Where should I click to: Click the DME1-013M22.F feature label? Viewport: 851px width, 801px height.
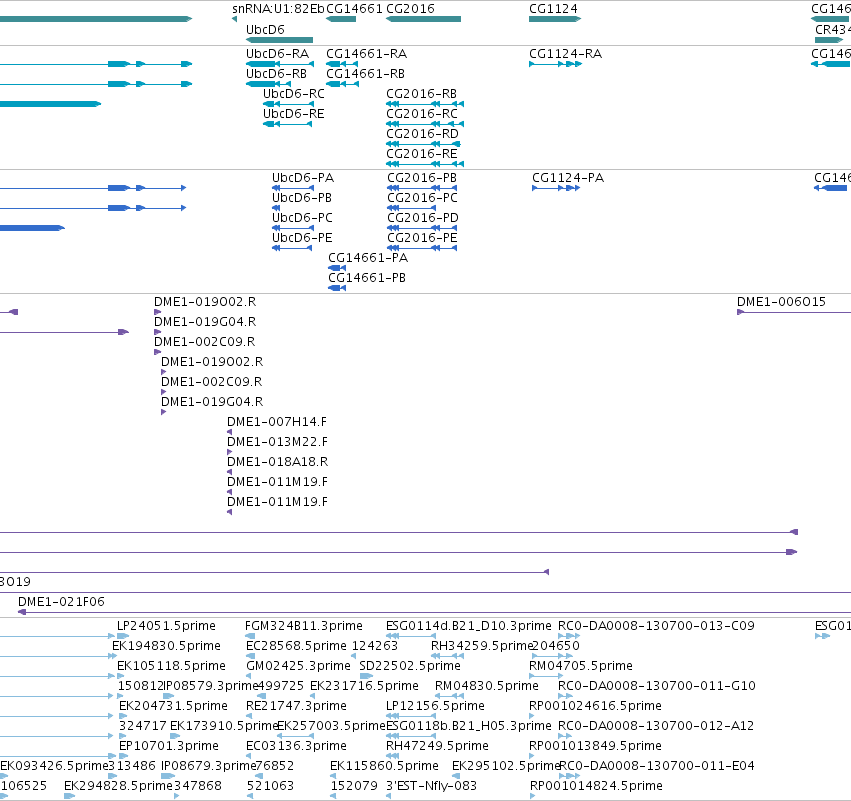point(277,442)
